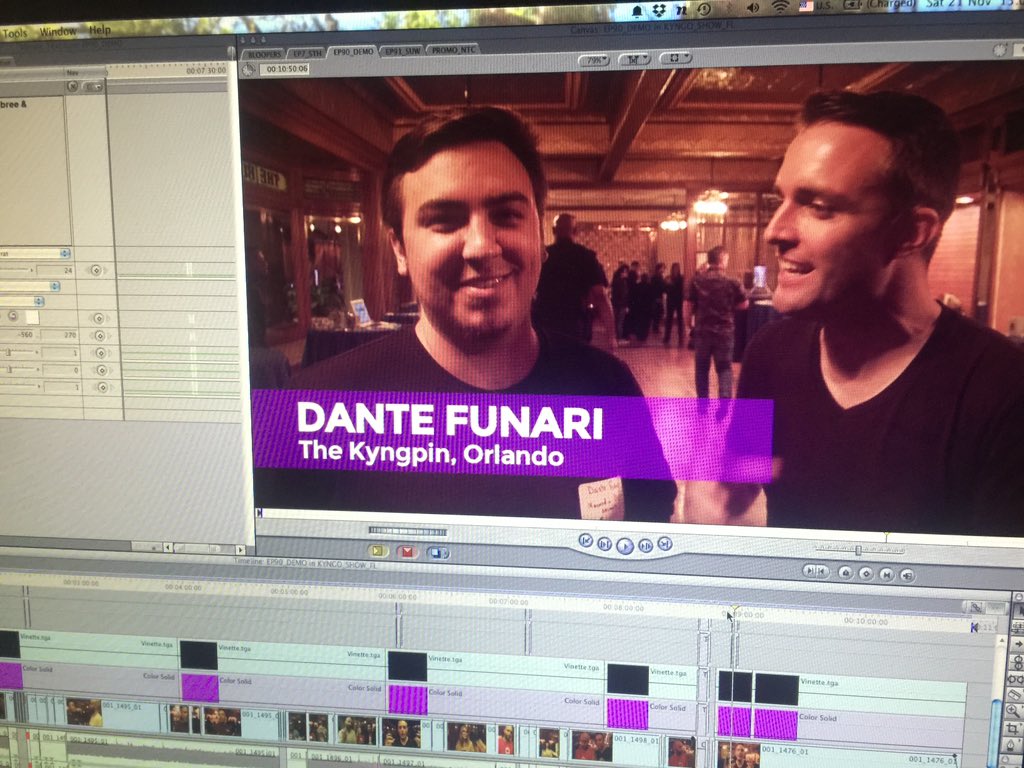
Task: Click the size value field showing 24
Action: (57, 270)
